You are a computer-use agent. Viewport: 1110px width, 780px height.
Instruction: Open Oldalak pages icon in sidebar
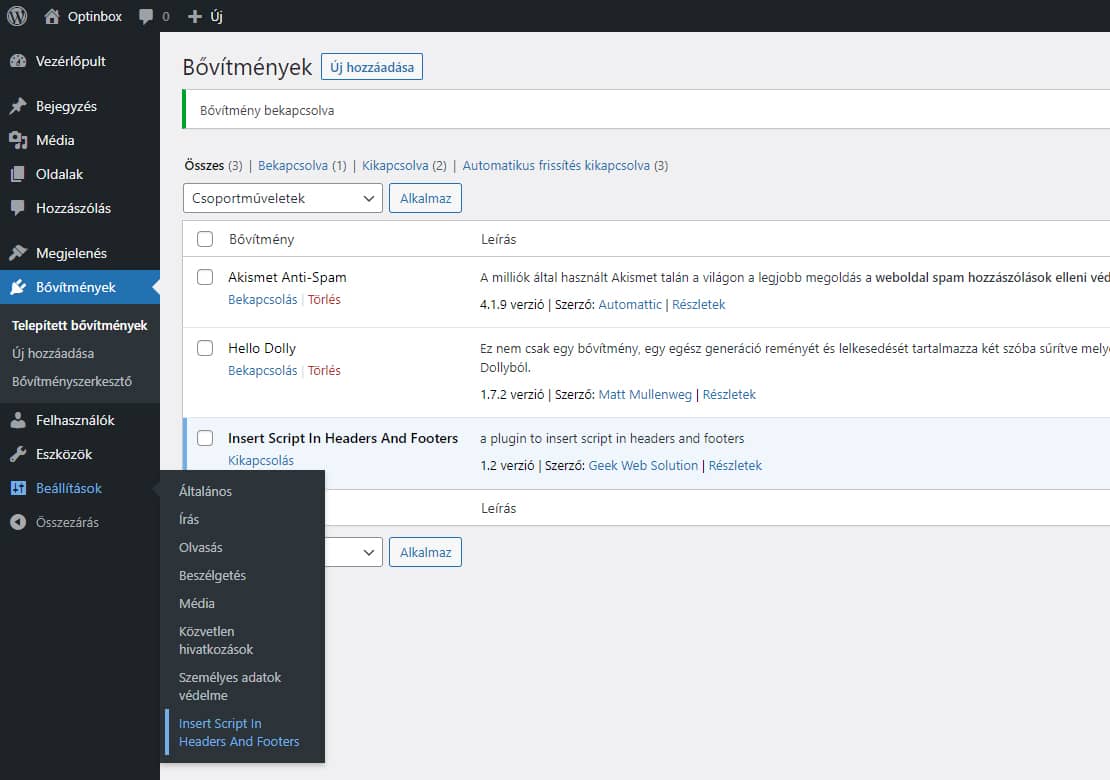click(18, 174)
